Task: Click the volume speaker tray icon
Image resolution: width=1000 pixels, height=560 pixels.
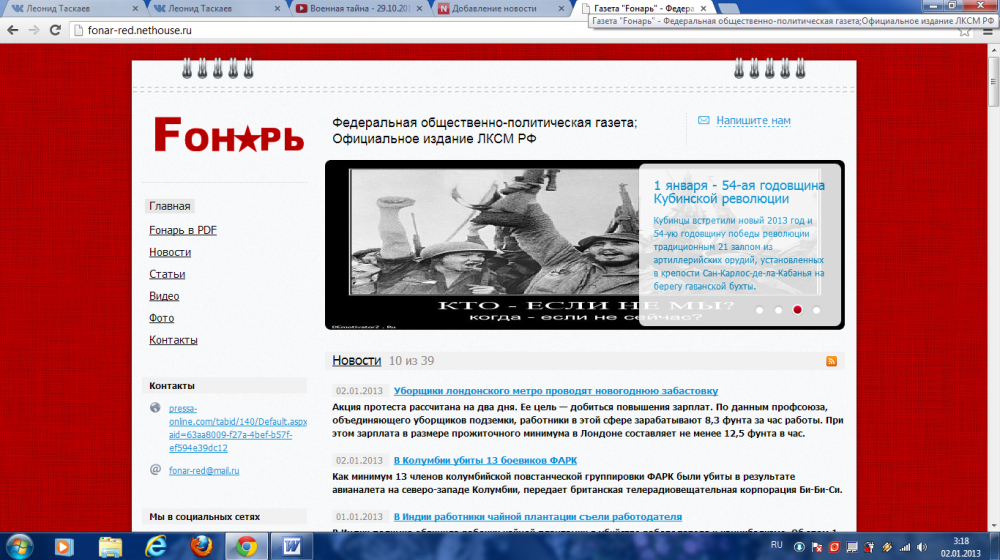Action: point(922,547)
